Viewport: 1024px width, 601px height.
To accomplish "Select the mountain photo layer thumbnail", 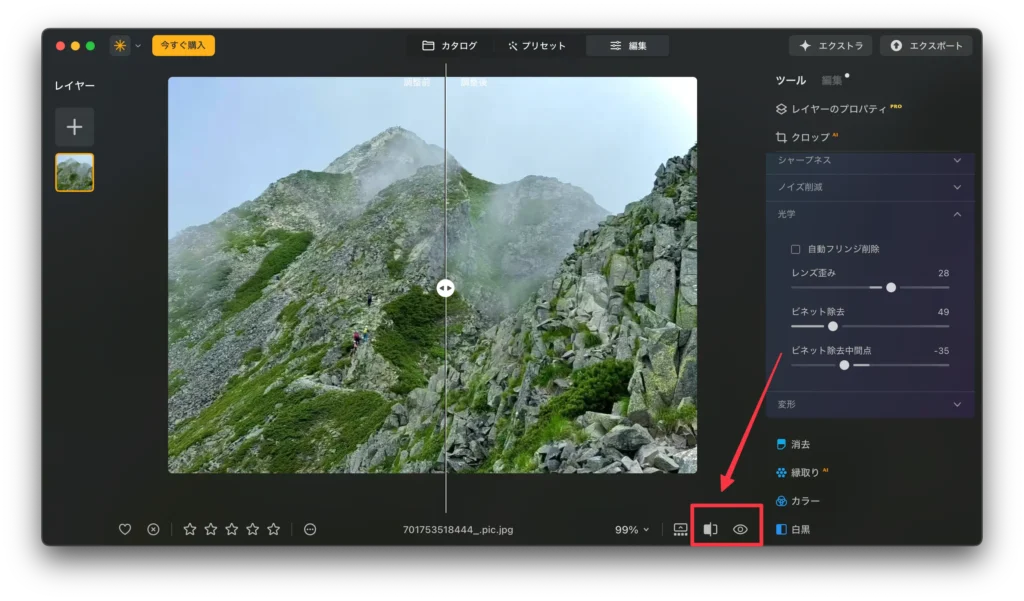I will (74, 171).
